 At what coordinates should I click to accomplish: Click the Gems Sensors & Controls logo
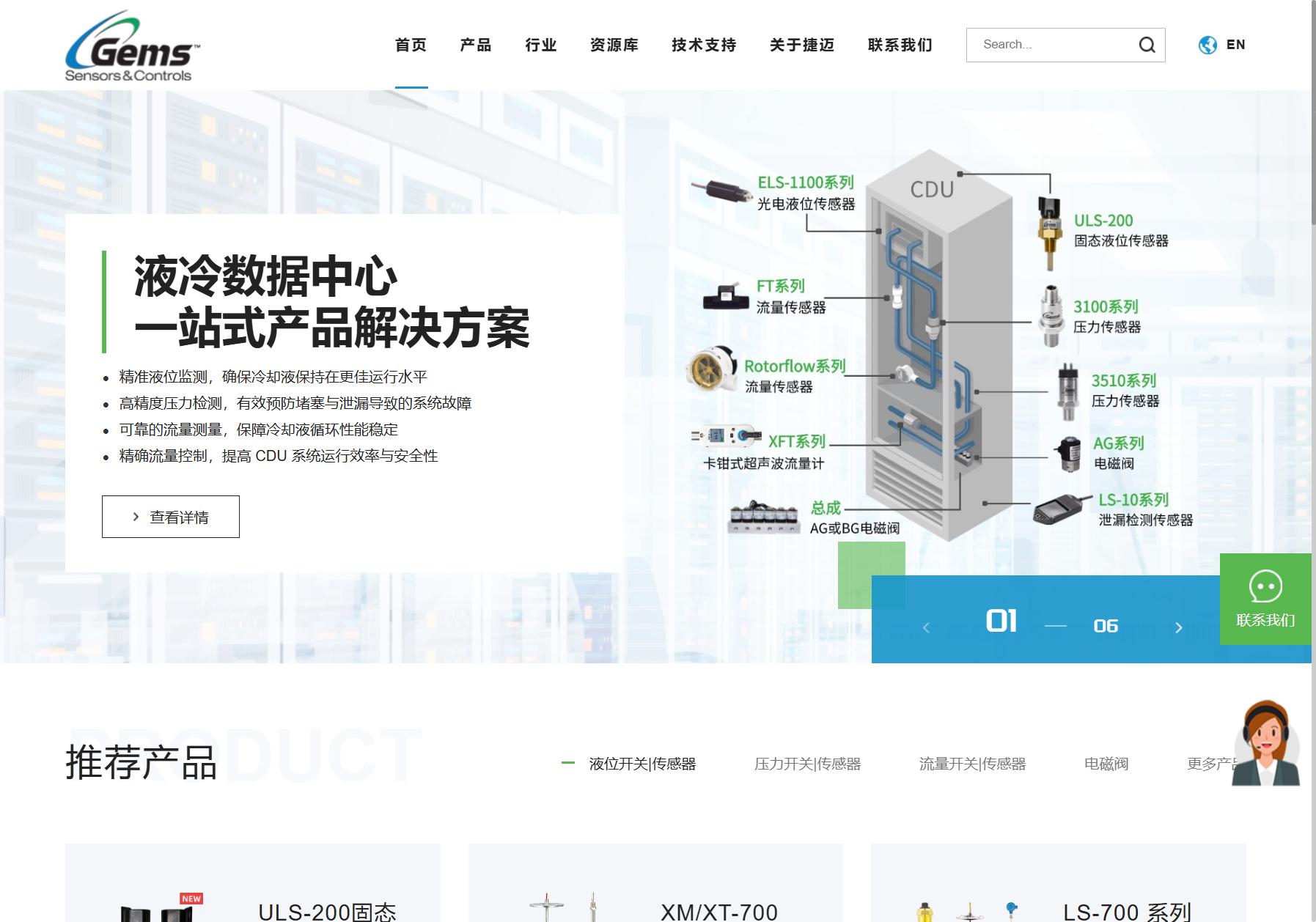click(133, 45)
